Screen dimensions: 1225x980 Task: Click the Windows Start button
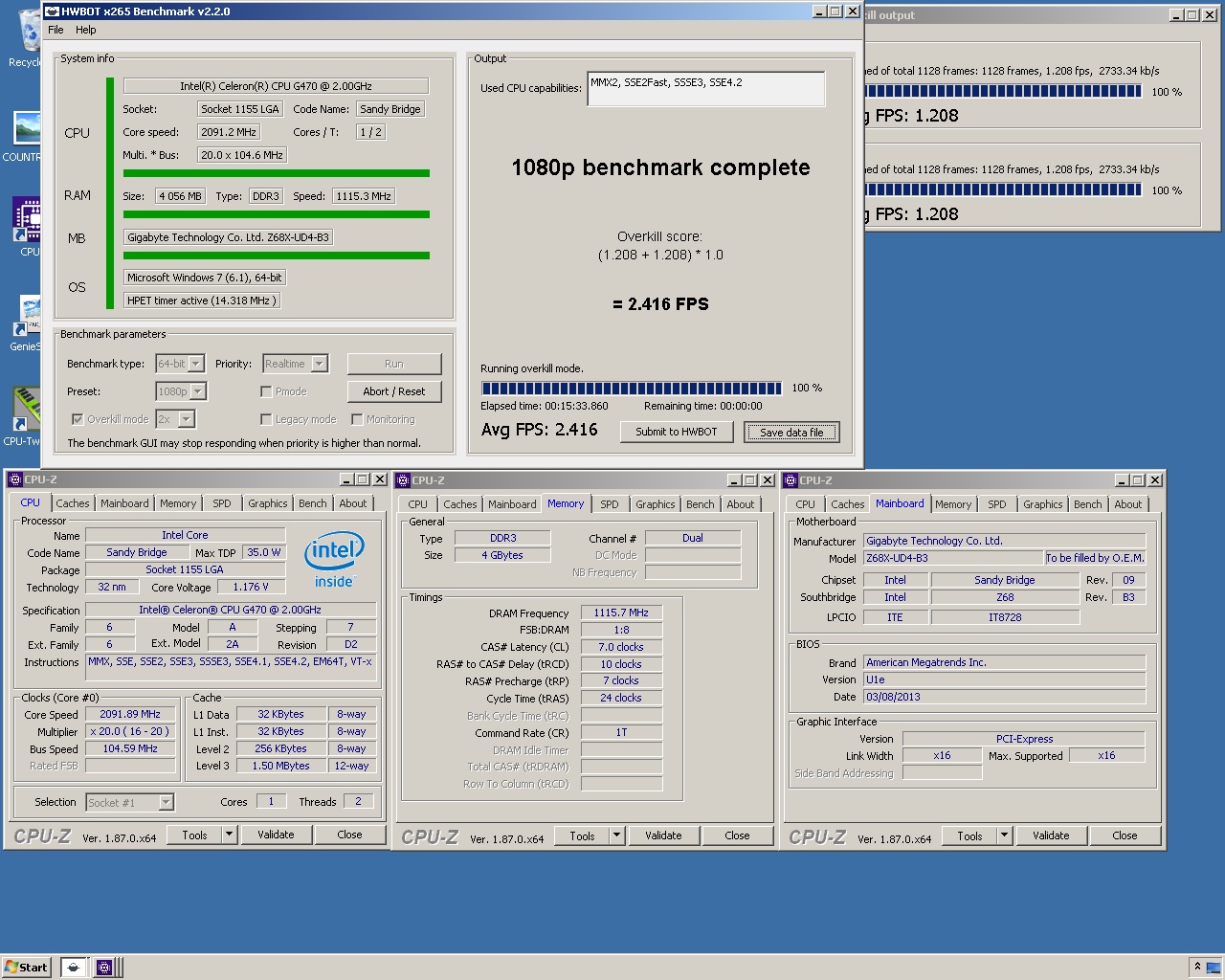26,967
